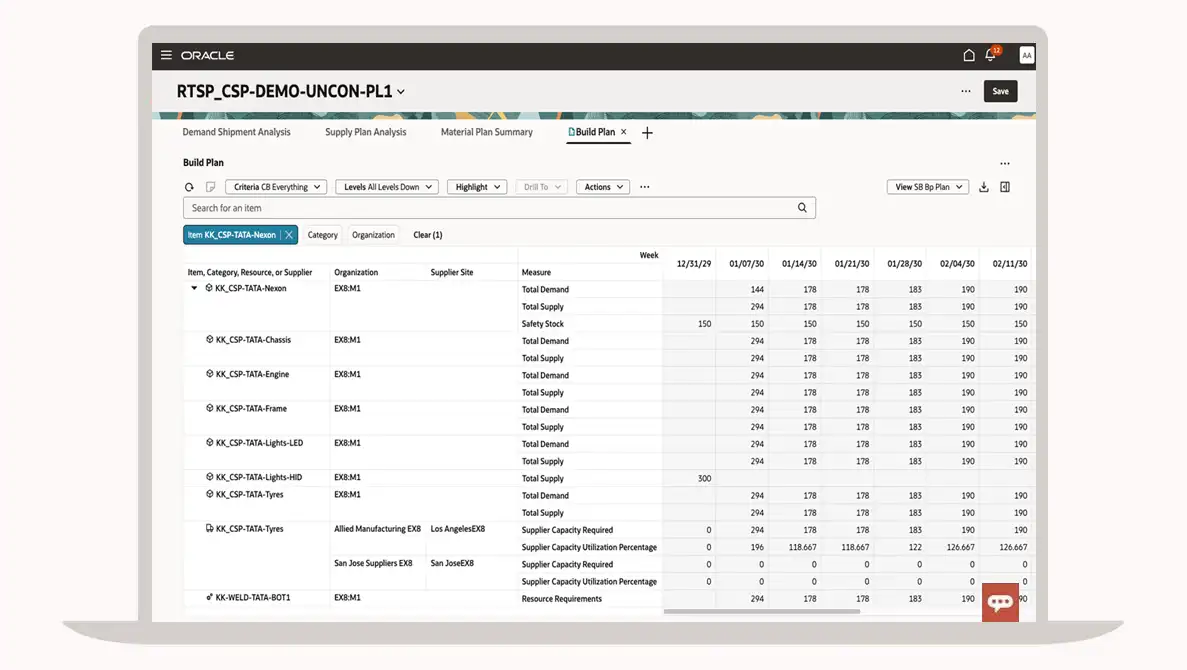Click the search magnifier icon
This screenshot has height=670, width=1187.
click(802, 208)
